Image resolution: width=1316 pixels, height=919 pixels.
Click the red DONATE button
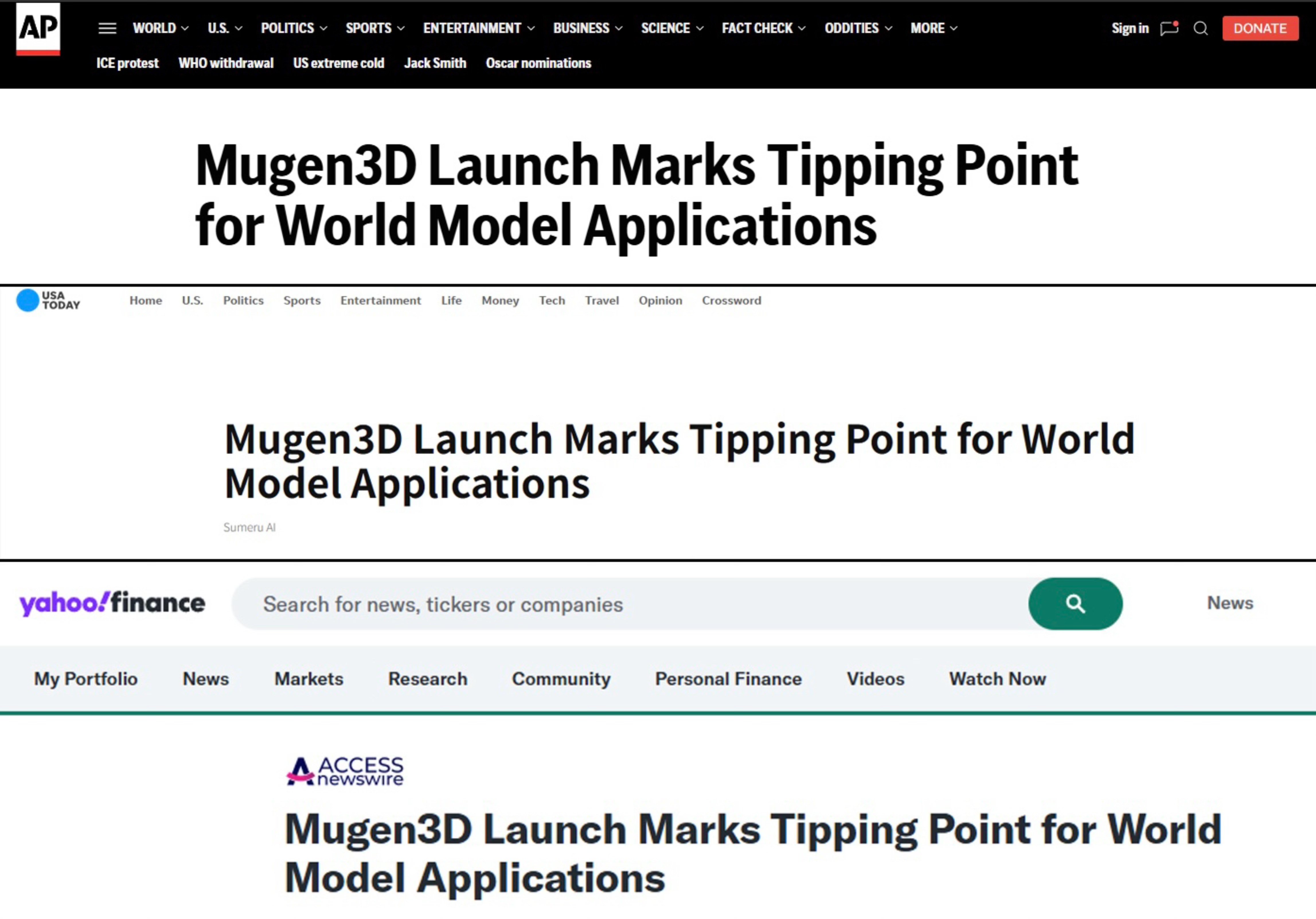1260,28
